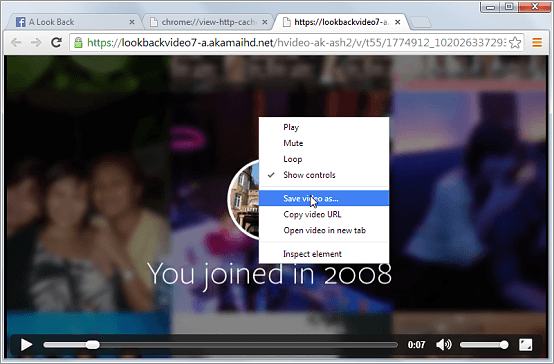Close the chrome://view-http-cache tab

[265, 22]
